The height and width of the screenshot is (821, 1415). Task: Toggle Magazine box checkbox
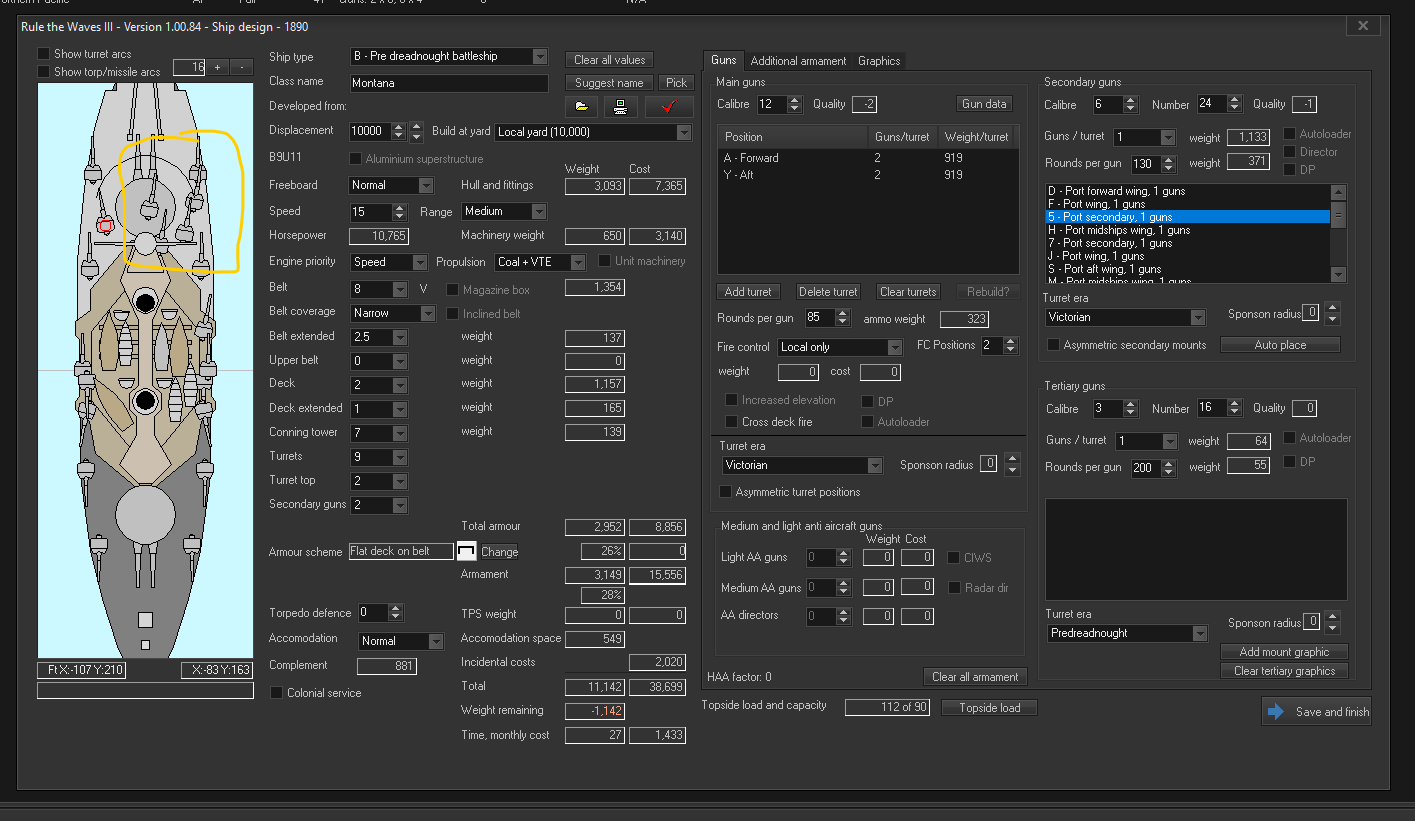[452, 290]
